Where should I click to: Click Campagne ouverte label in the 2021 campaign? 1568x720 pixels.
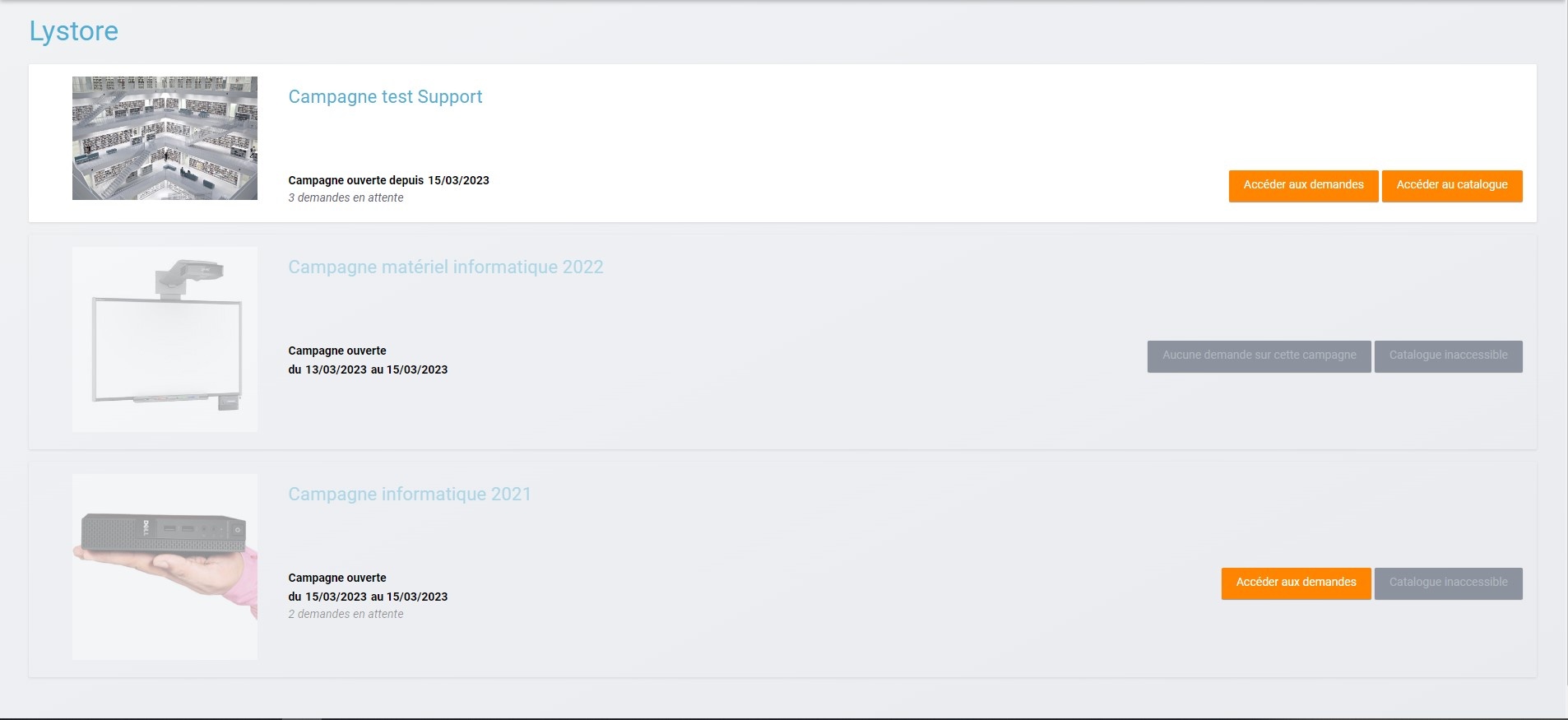(337, 578)
